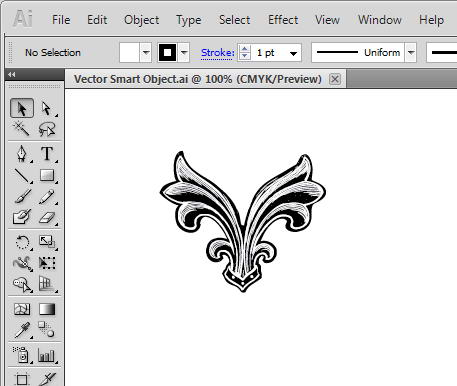The image size is (457, 386).
Task: Select the Perspective Grid tool
Action: [47, 284]
